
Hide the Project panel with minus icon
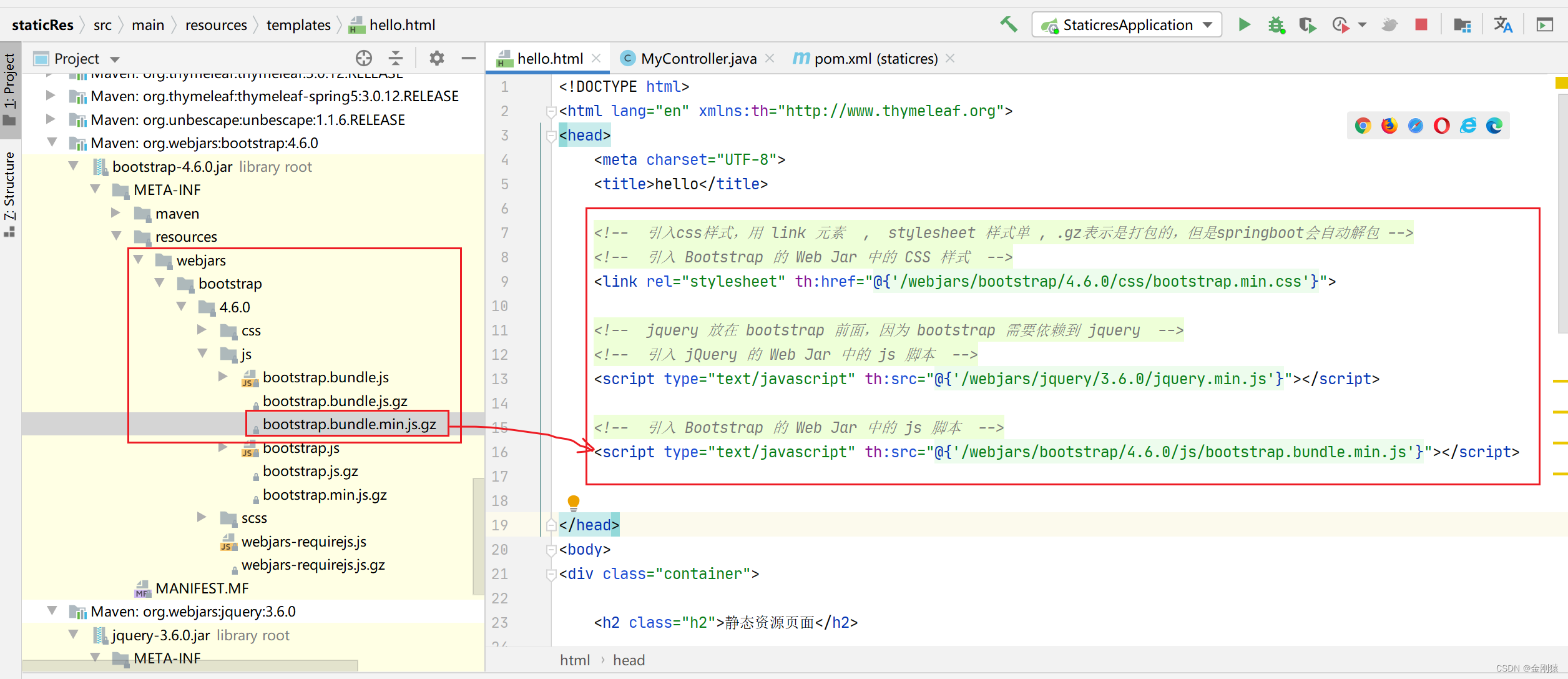(x=469, y=58)
